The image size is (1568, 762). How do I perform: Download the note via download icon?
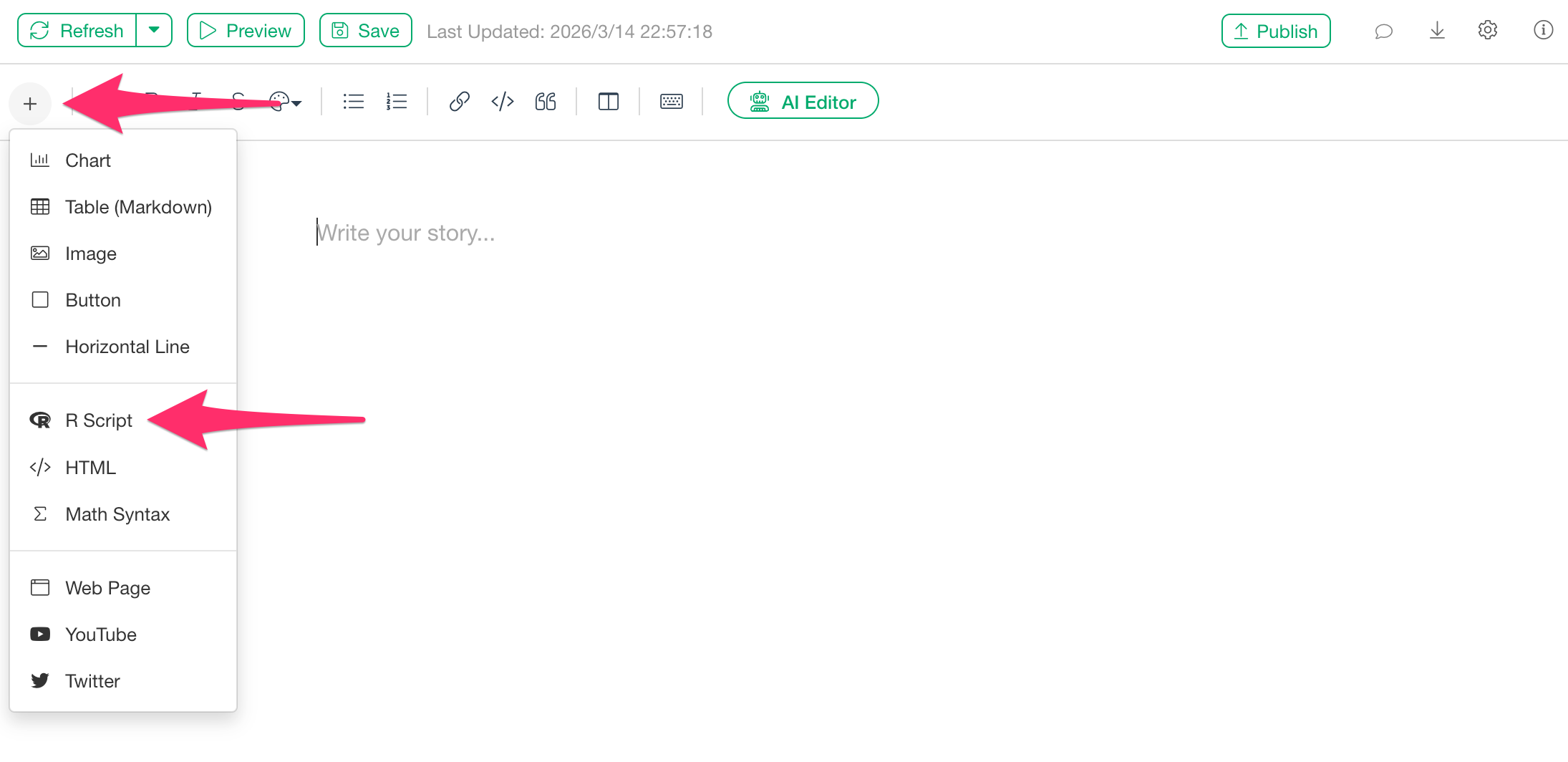pyautogui.click(x=1436, y=31)
